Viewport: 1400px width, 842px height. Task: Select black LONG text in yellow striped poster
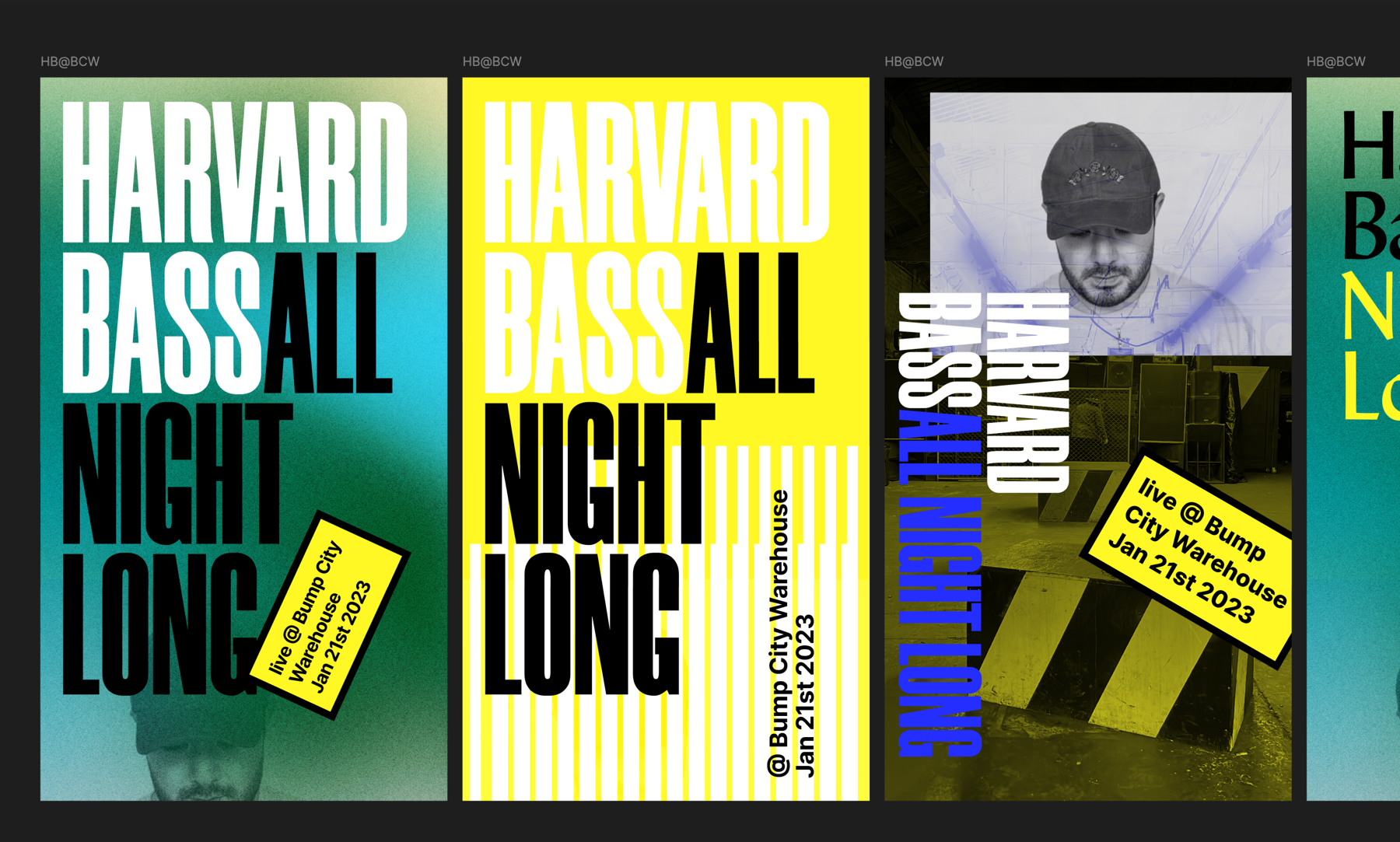pos(583,624)
